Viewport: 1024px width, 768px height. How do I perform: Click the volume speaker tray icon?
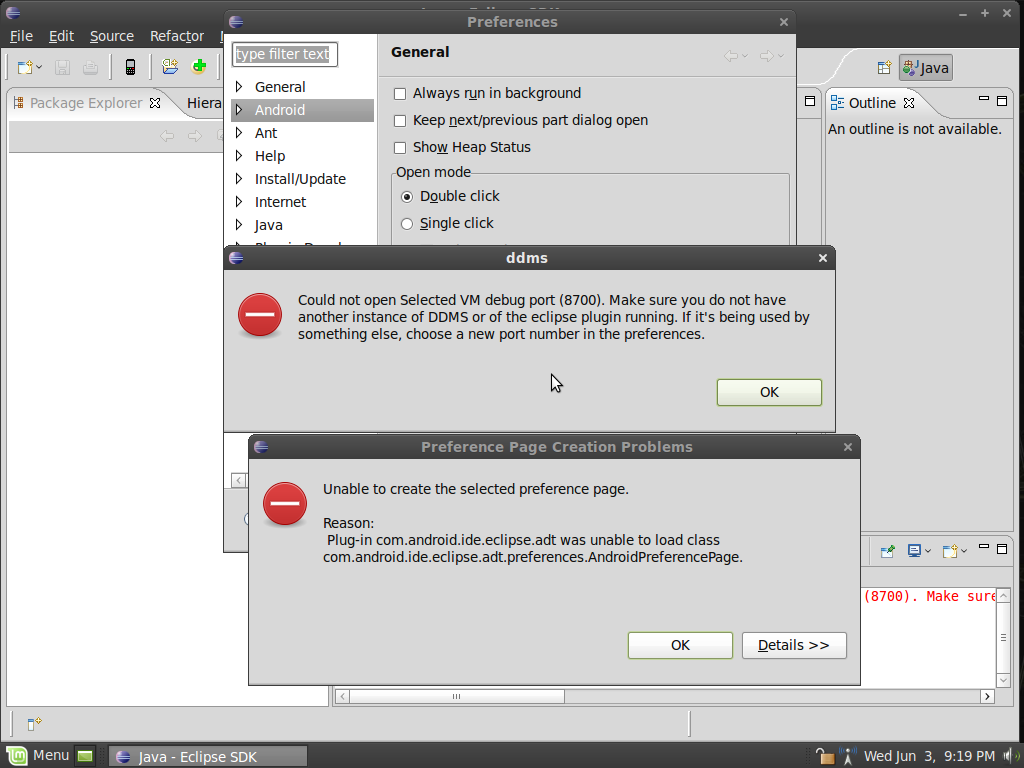[1010, 756]
